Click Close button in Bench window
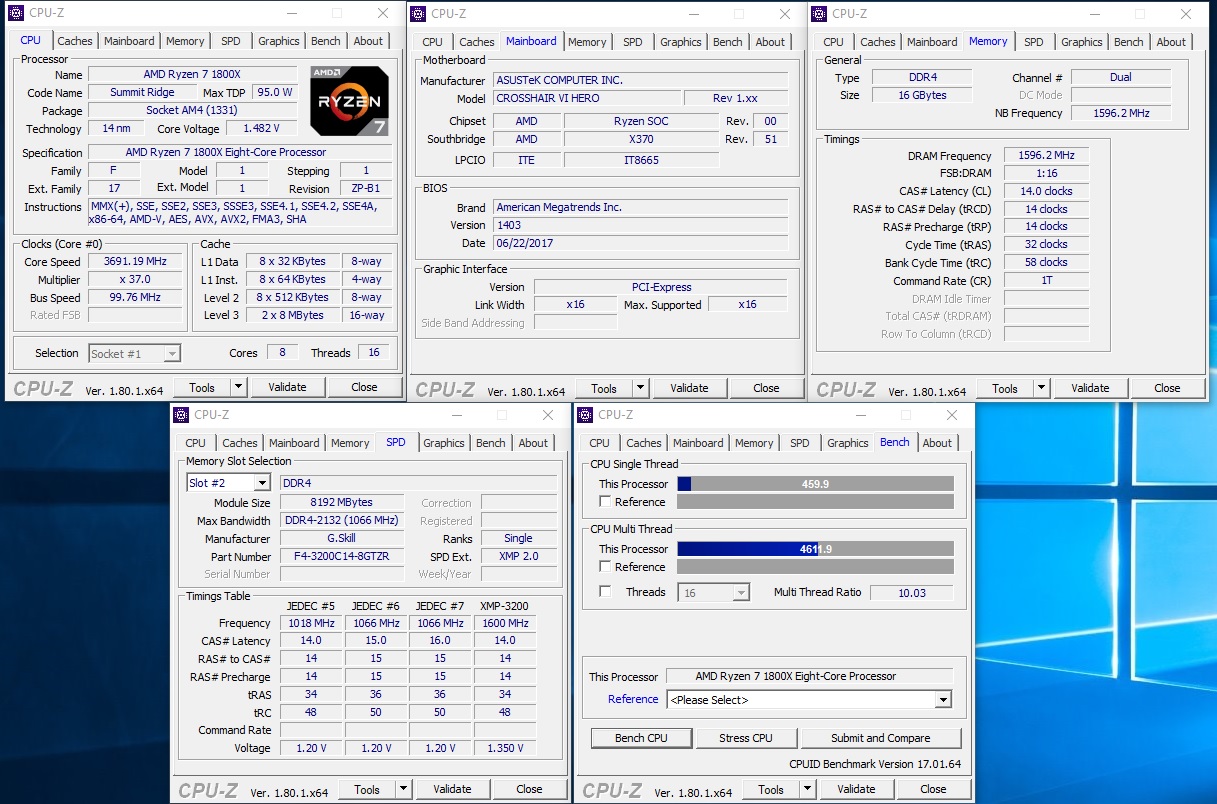The width and height of the screenshot is (1217, 804). click(933, 789)
